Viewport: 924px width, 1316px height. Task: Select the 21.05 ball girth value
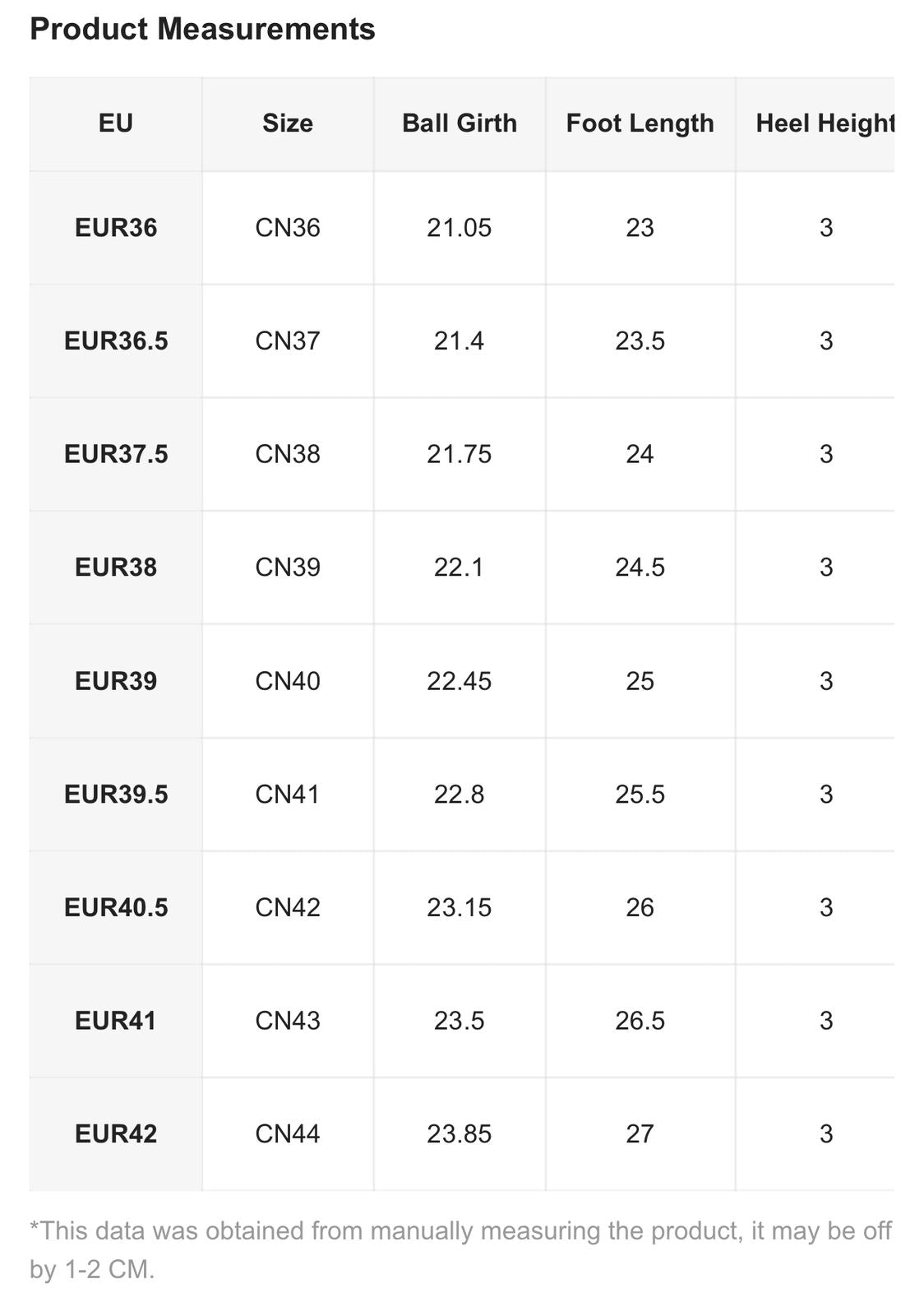pyautogui.click(x=460, y=228)
